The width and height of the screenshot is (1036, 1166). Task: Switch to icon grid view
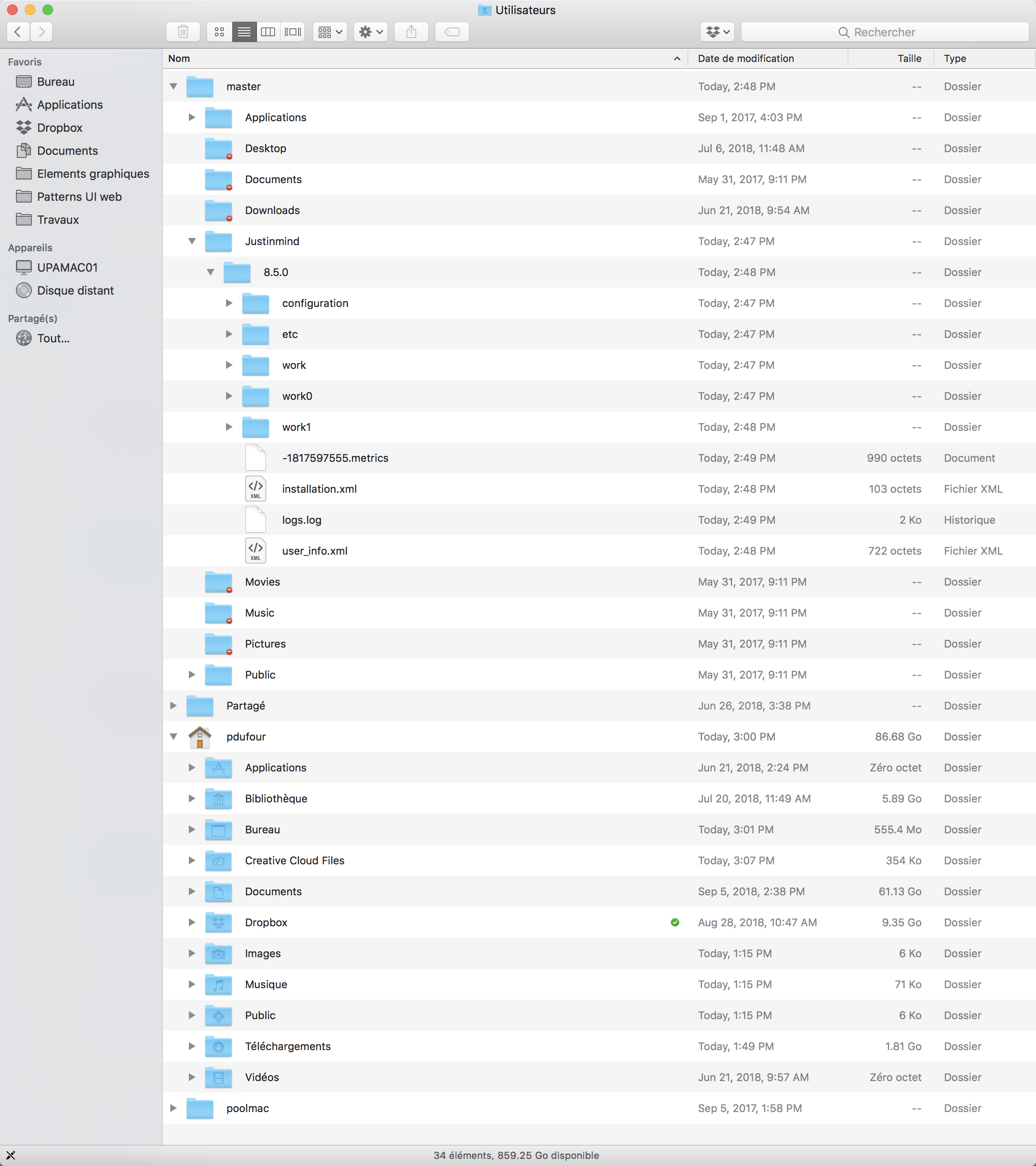tap(219, 32)
